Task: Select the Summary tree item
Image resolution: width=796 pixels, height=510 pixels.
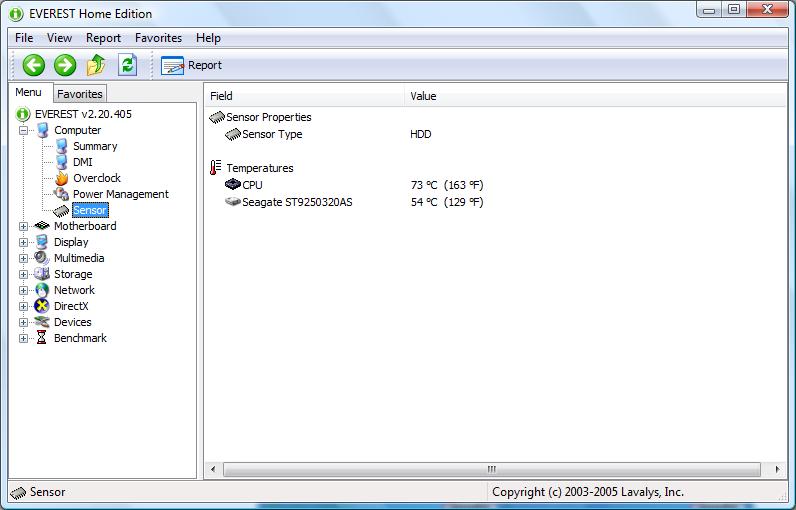Action: point(95,147)
